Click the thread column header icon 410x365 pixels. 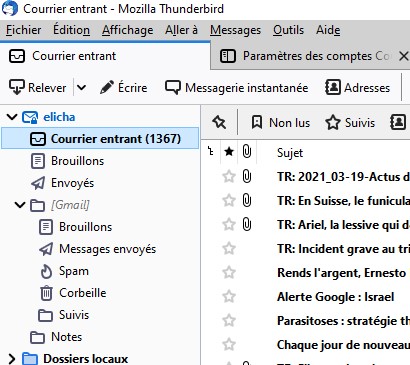point(211,152)
